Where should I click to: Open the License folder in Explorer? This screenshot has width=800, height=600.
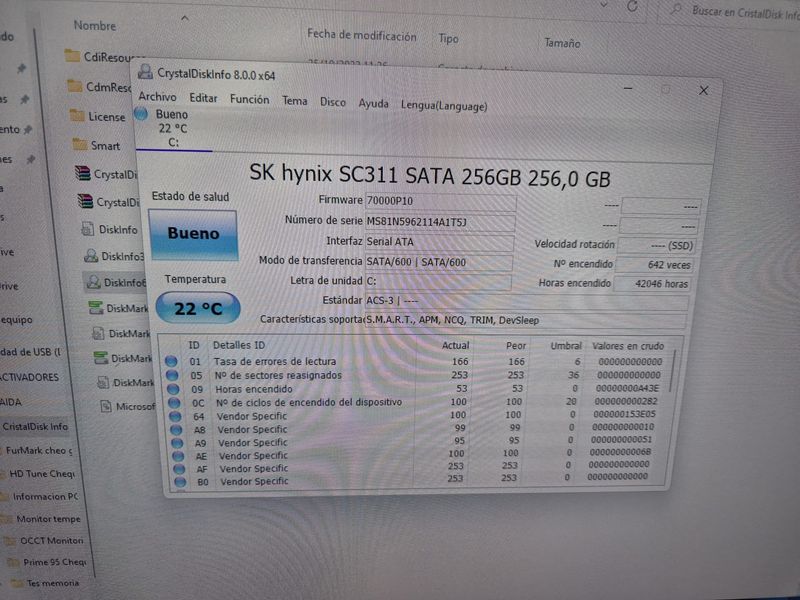[106, 117]
